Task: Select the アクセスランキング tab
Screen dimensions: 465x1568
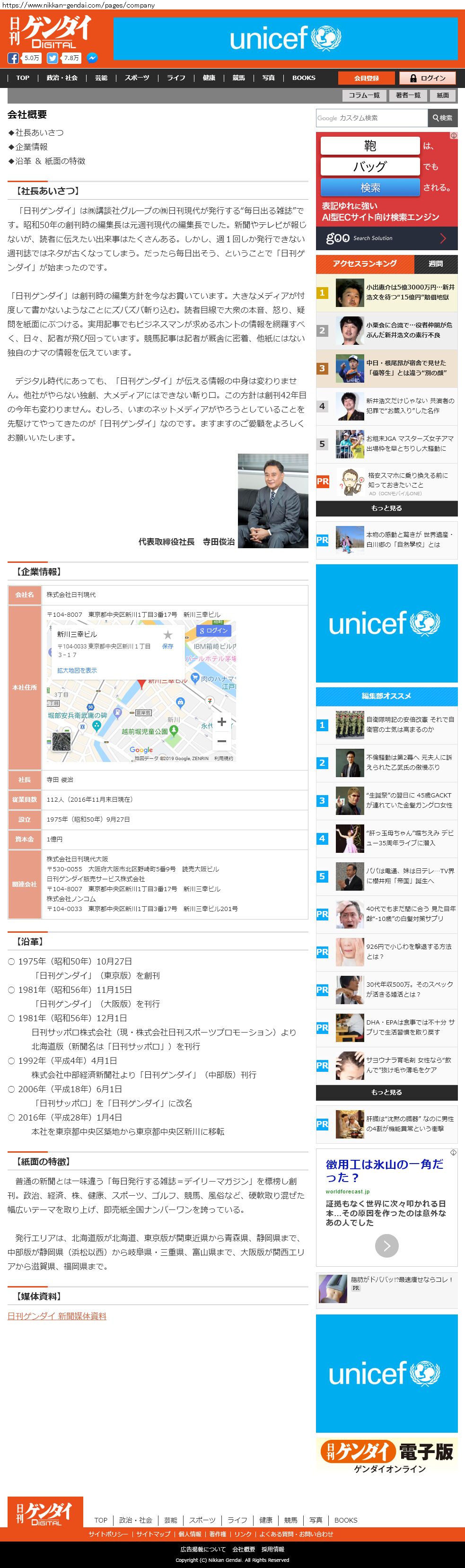Action: pyautogui.click(x=365, y=263)
